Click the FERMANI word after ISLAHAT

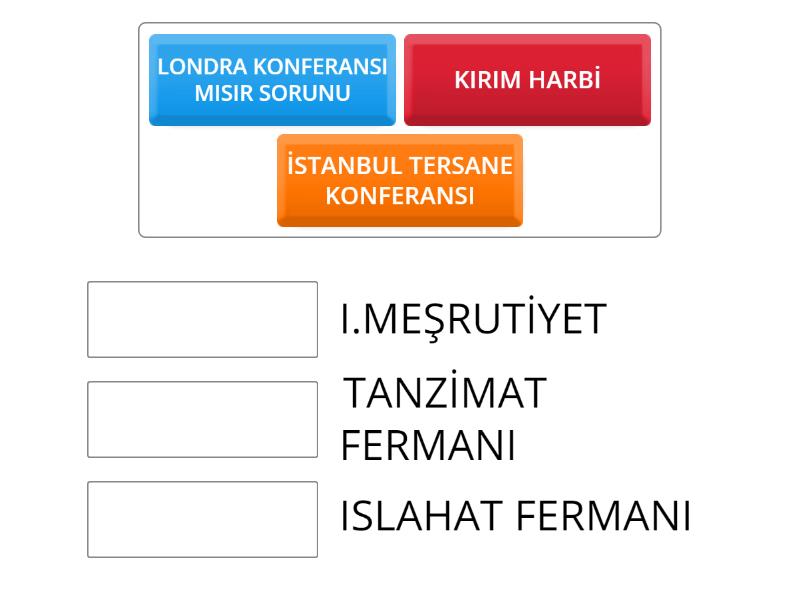click(x=604, y=516)
